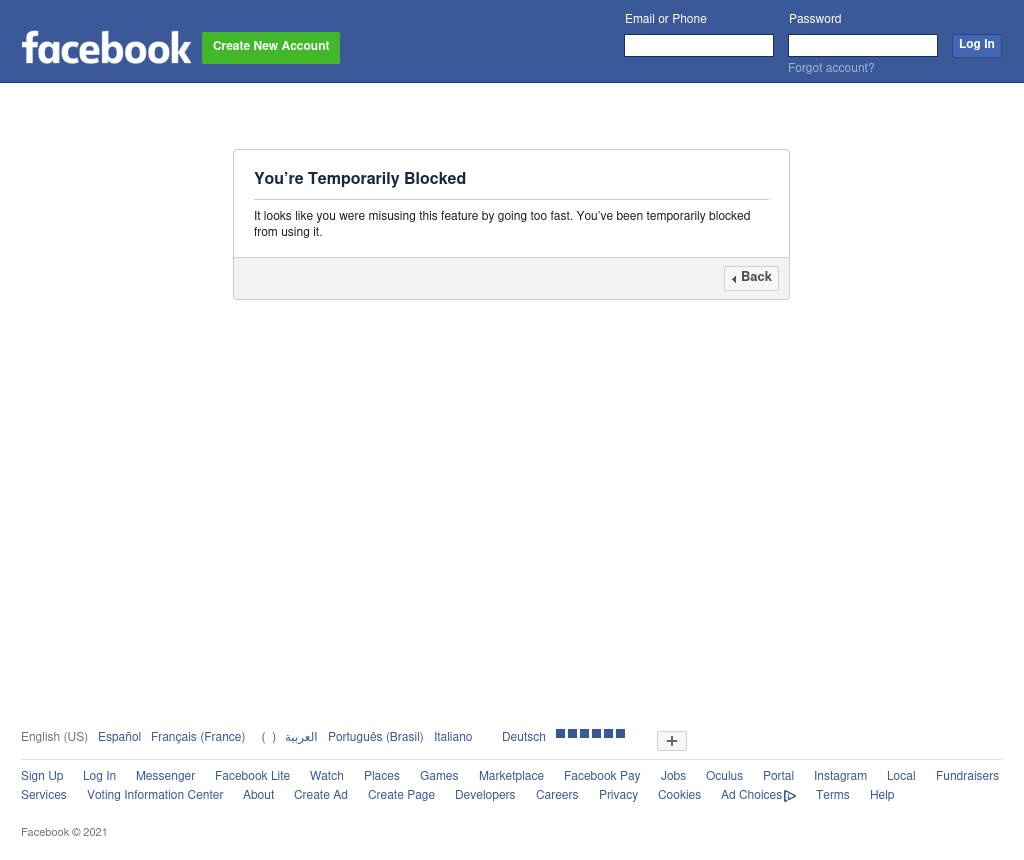The height and width of the screenshot is (860, 1024).
Task: Visit the Privacy page link
Action: point(618,795)
